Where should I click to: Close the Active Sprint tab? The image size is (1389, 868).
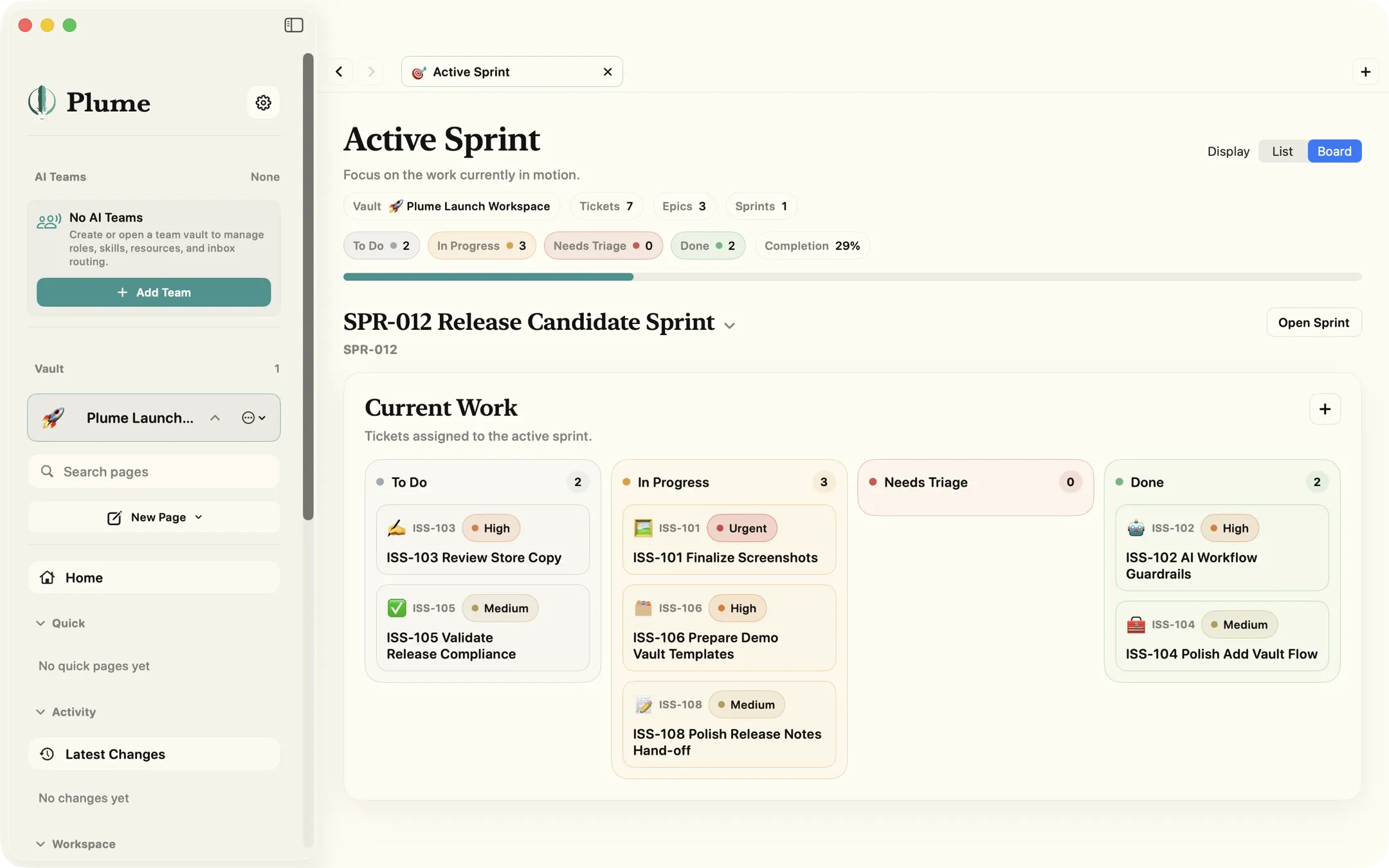pos(608,71)
